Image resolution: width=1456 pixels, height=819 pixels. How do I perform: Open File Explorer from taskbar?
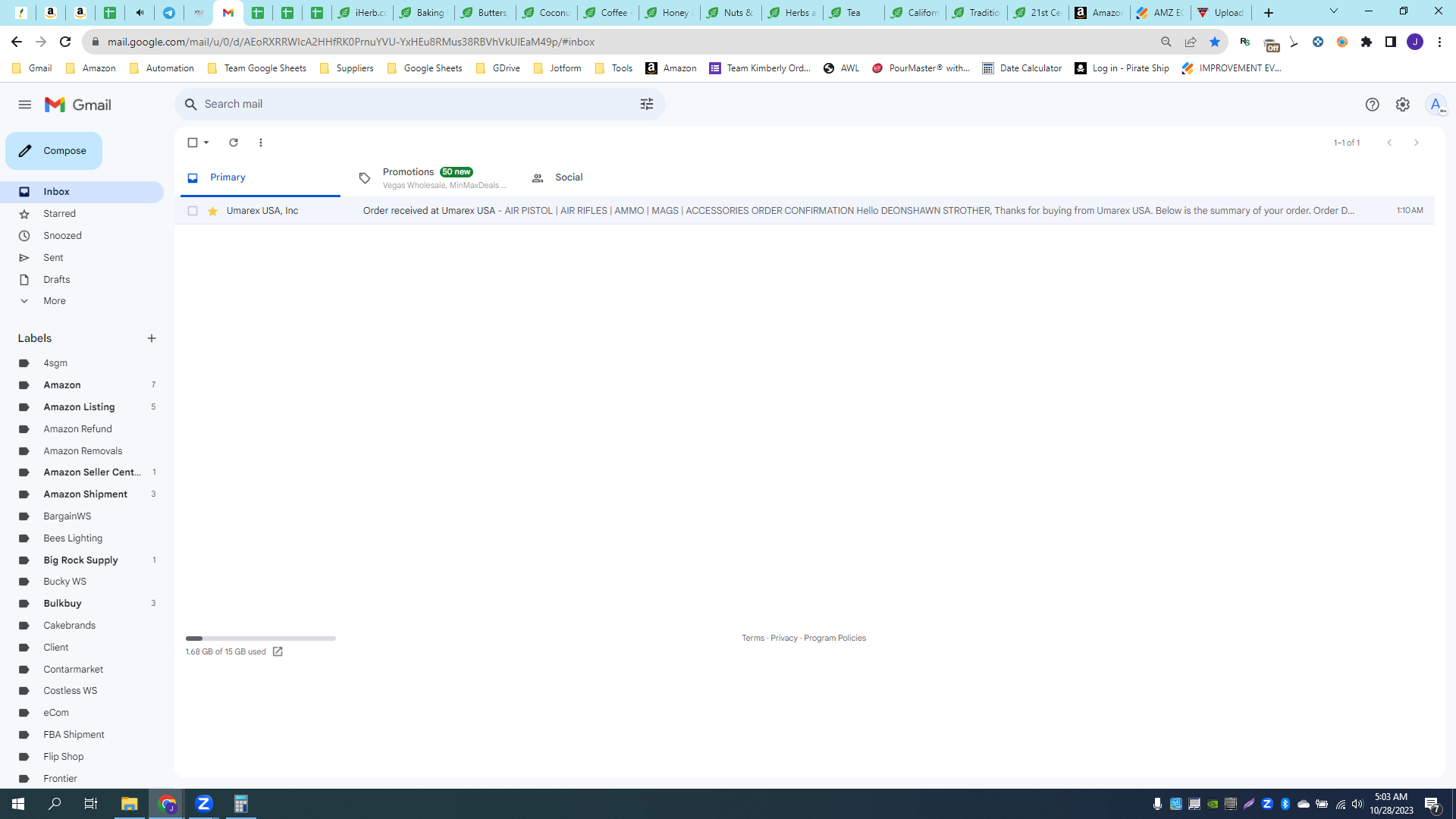point(130,804)
